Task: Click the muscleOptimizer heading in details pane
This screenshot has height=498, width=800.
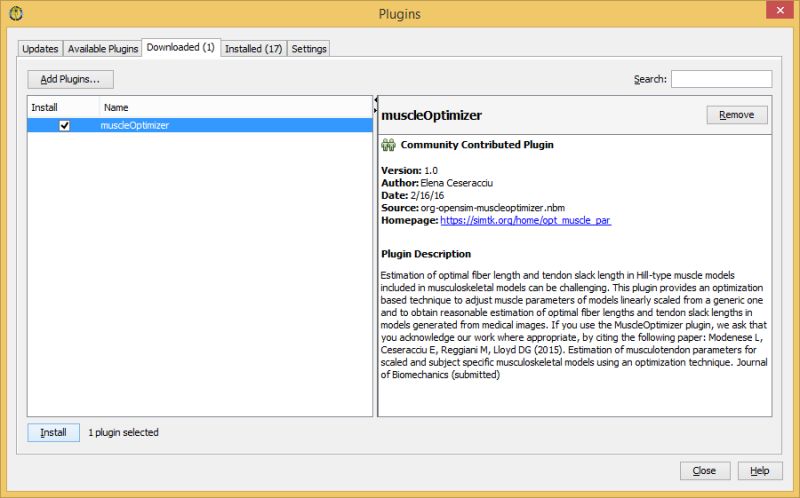Action: 432,115
